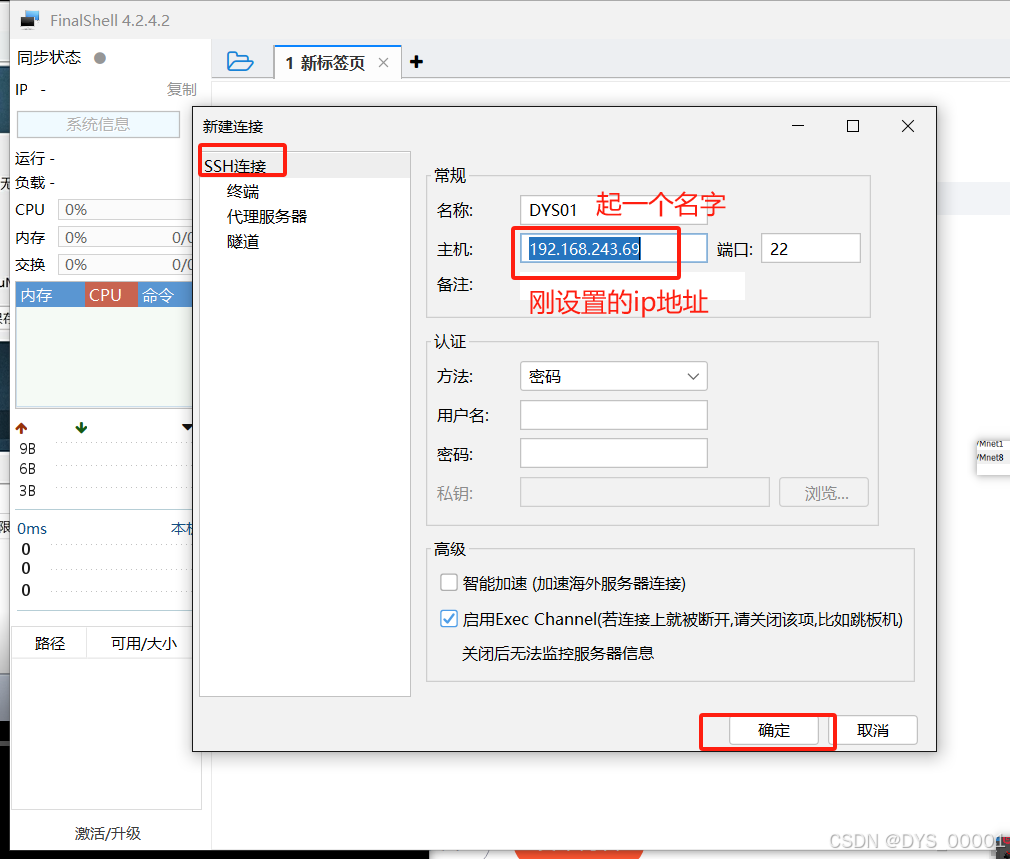Click the 备注 notes field
Image resolution: width=1010 pixels, height=859 pixels.
pos(632,285)
